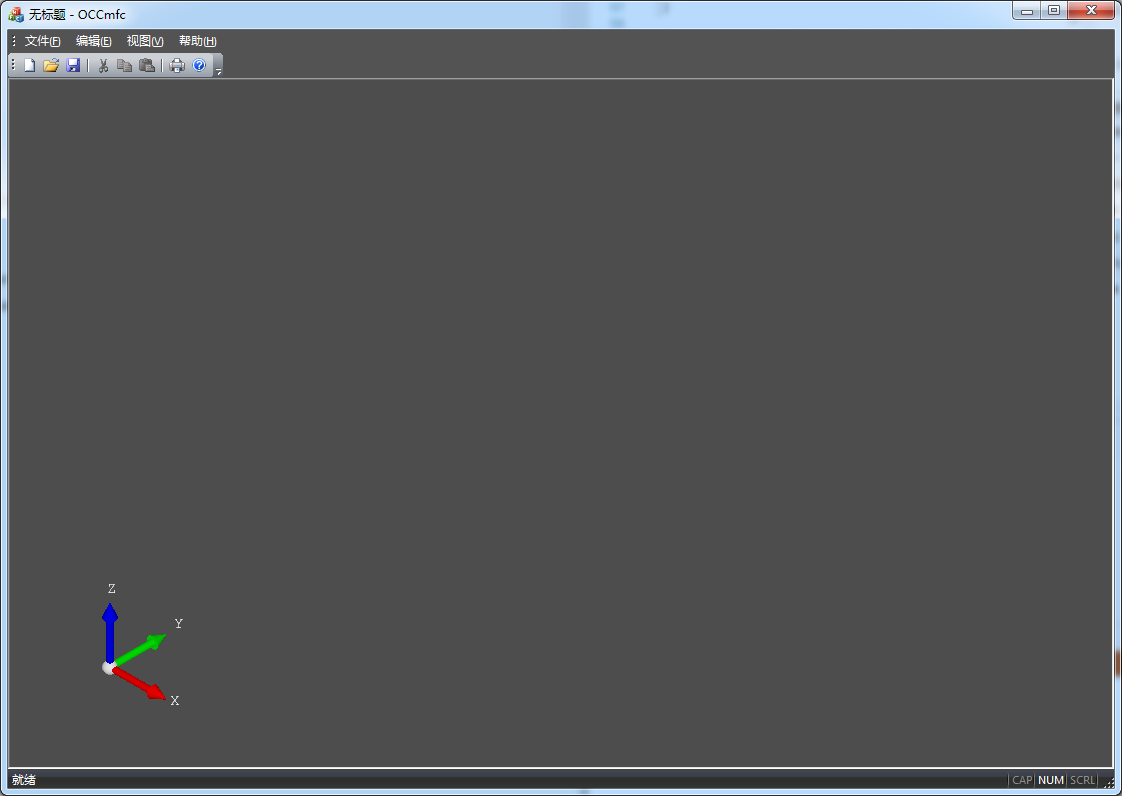Print using the printer icon
This screenshot has height=796, width=1122.
pos(177,65)
